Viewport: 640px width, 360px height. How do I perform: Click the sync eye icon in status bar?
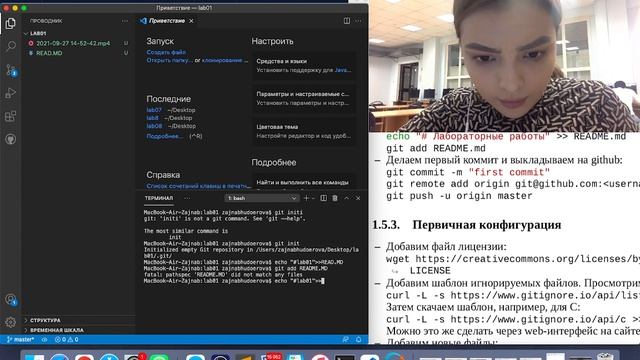(x=44, y=339)
